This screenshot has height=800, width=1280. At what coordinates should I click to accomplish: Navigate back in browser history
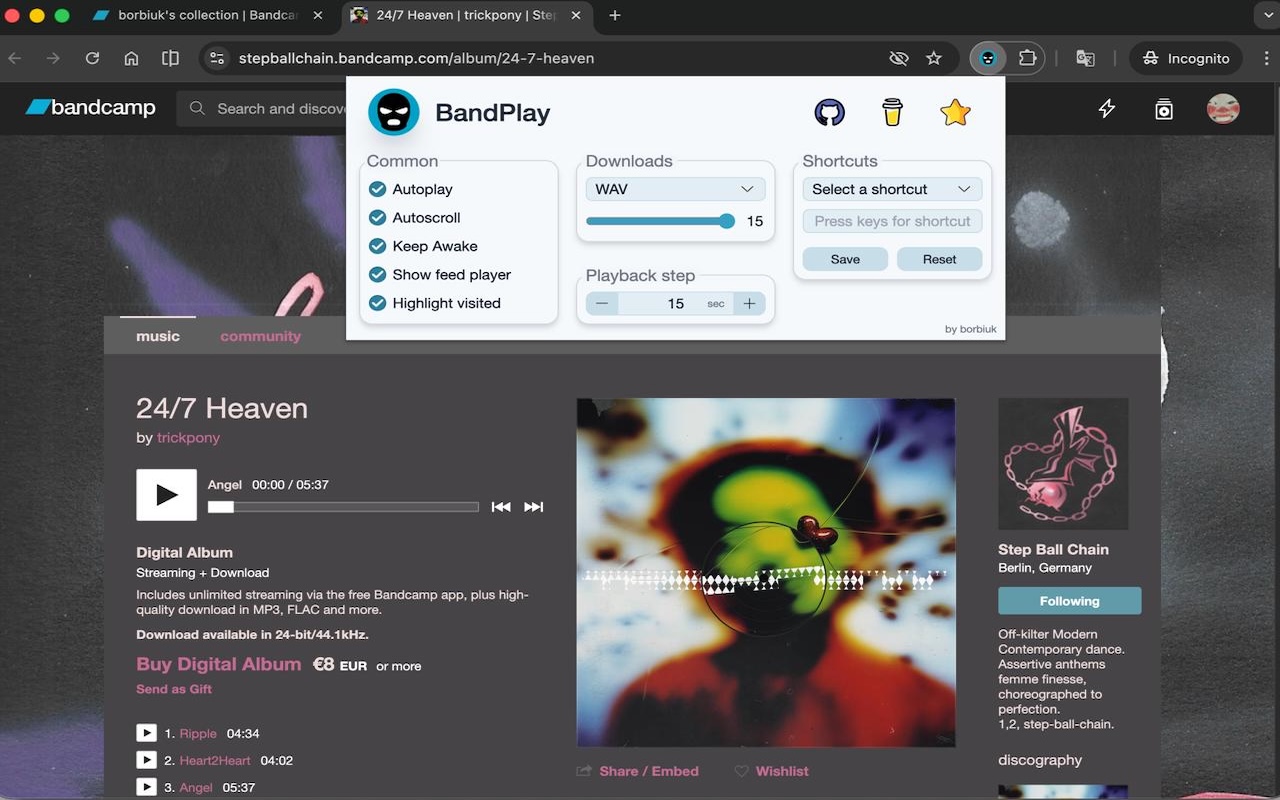(x=15, y=58)
